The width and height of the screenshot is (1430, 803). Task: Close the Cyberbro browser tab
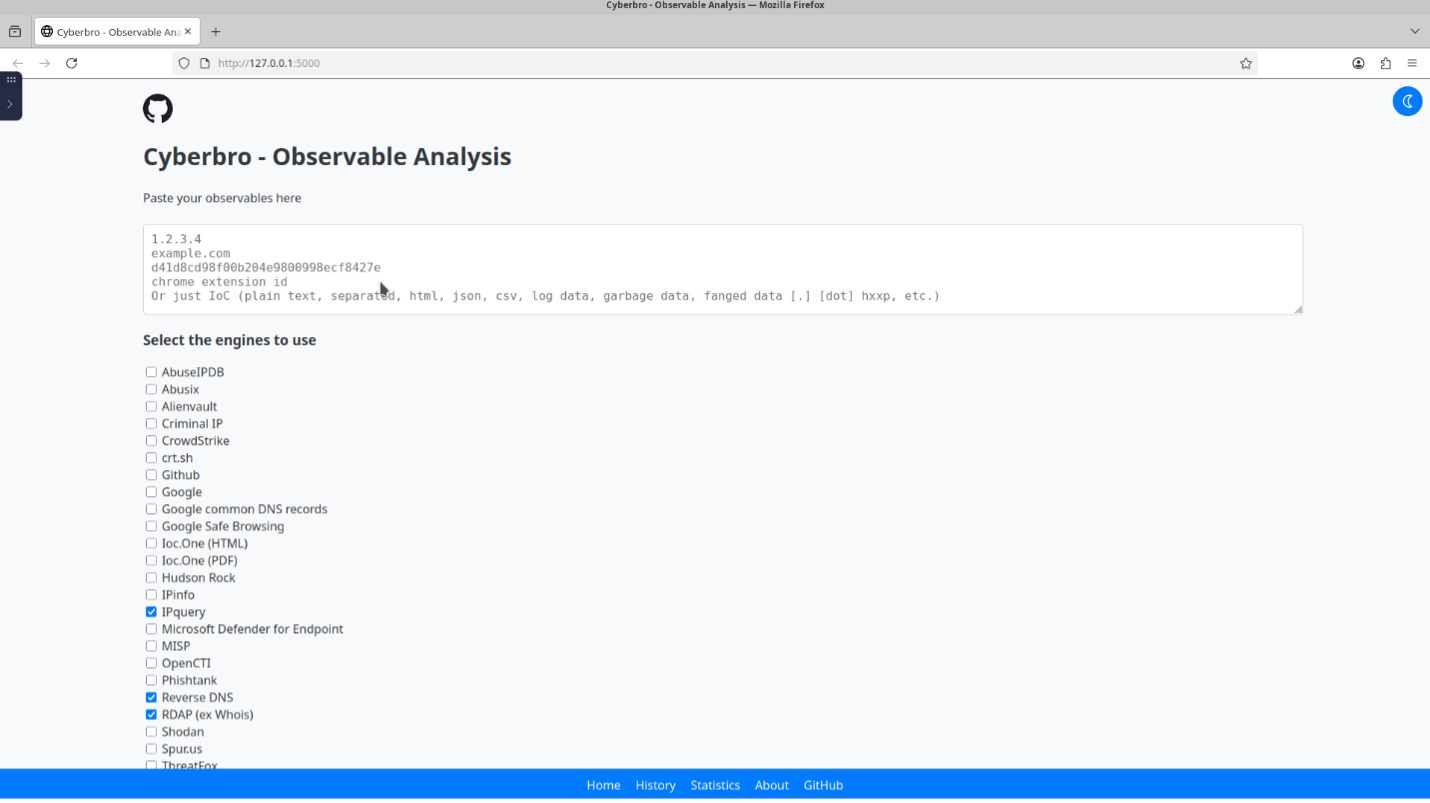(x=187, y=32)
